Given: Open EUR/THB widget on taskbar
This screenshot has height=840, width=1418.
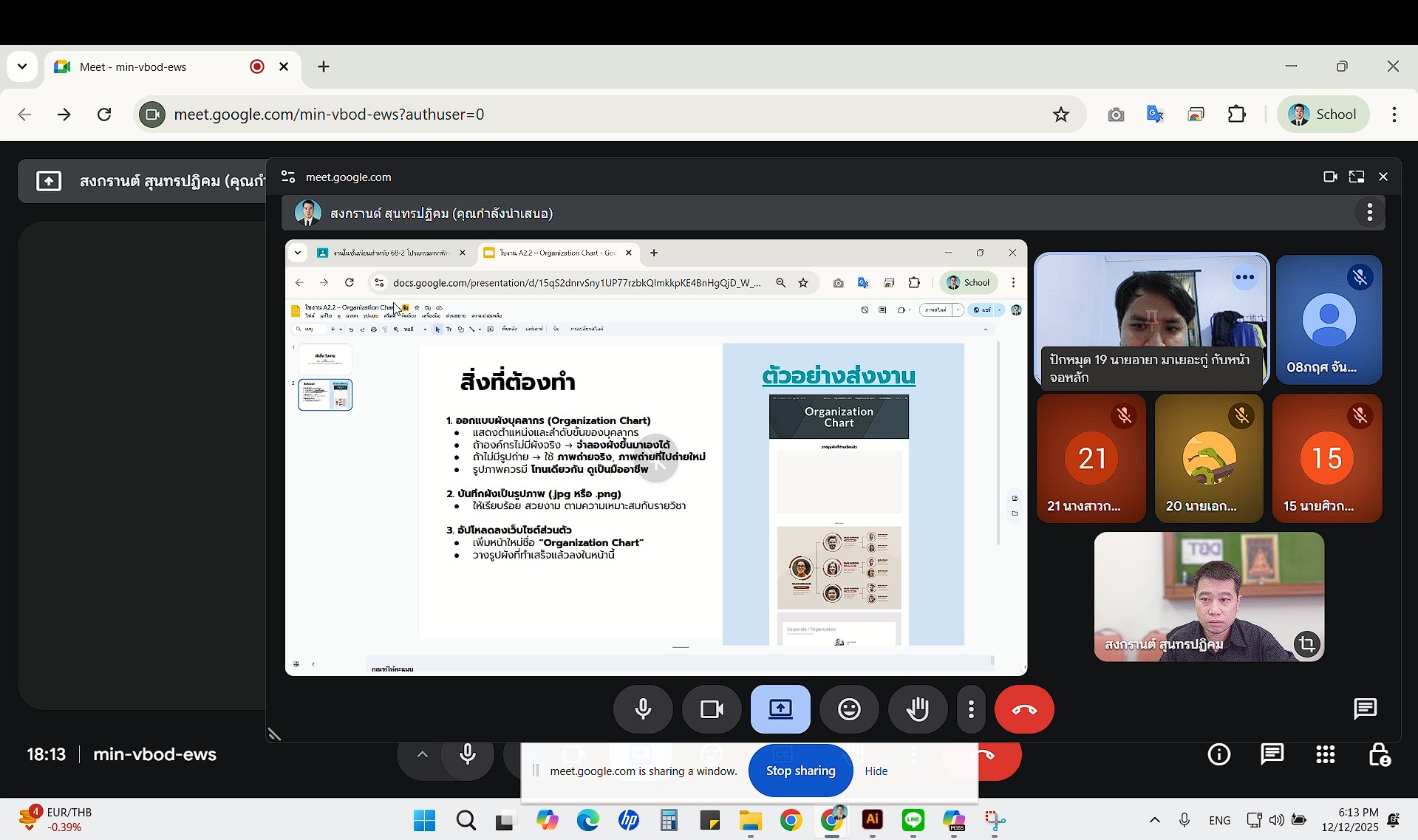Looking at the screenshot, I should click(55, 819).
